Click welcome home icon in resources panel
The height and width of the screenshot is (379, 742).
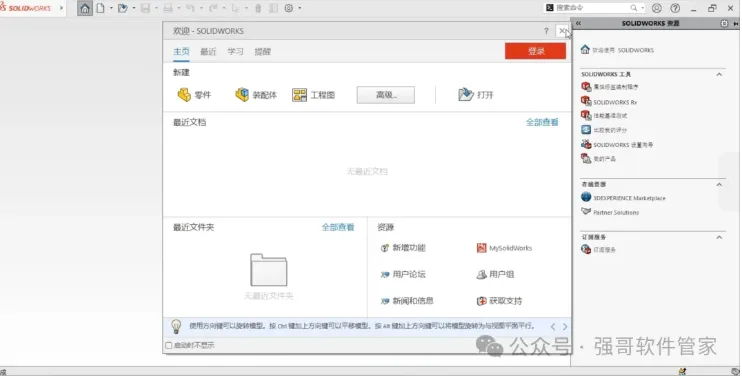(585, 49)
